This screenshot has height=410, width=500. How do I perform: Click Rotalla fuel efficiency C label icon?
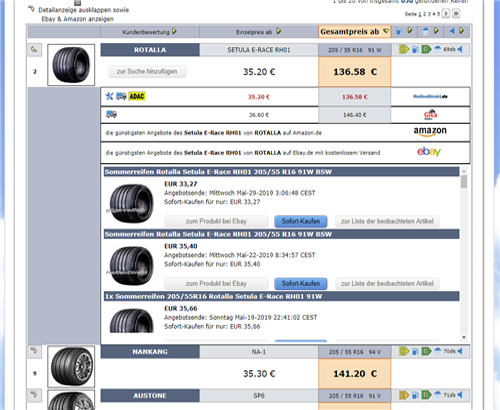pyautogui.click(x=404, y=50)
